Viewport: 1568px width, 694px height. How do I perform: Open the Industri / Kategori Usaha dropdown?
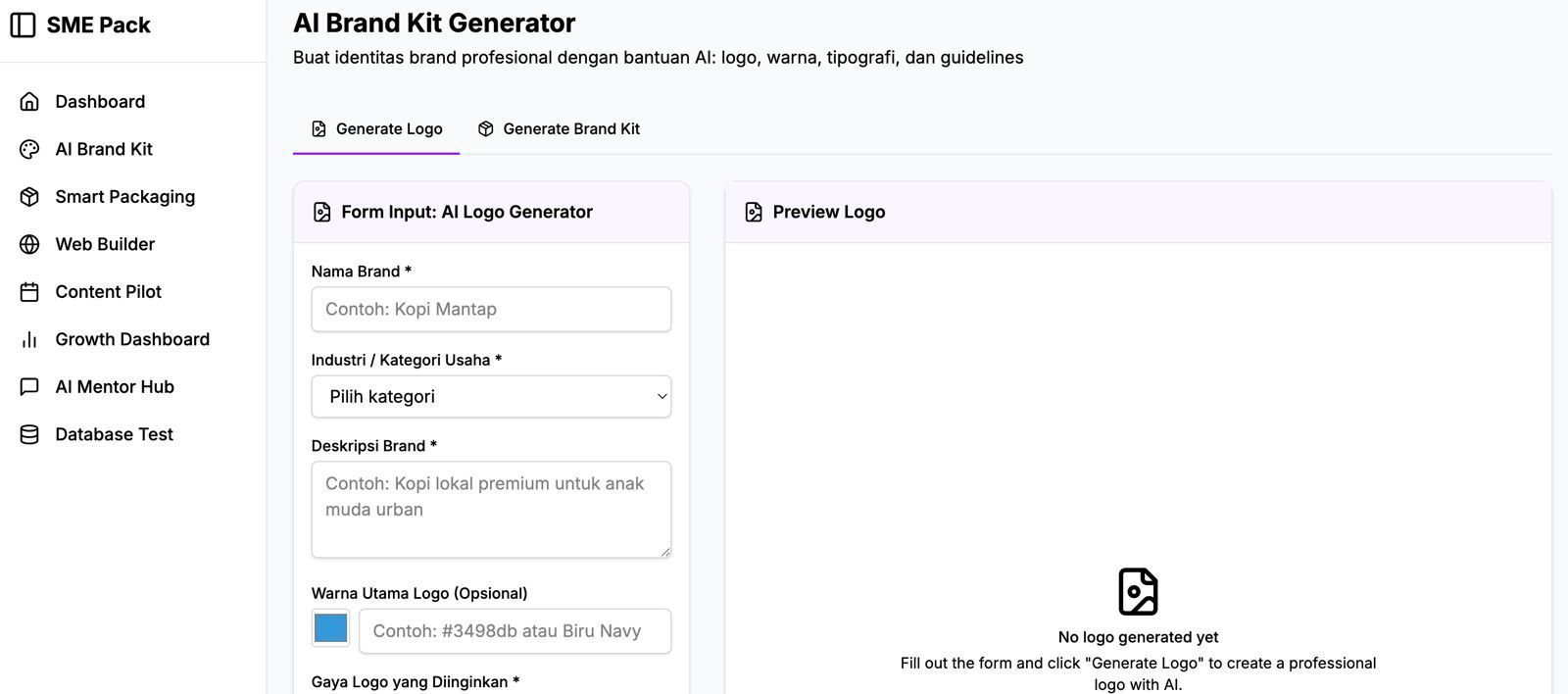pos(491,397)
